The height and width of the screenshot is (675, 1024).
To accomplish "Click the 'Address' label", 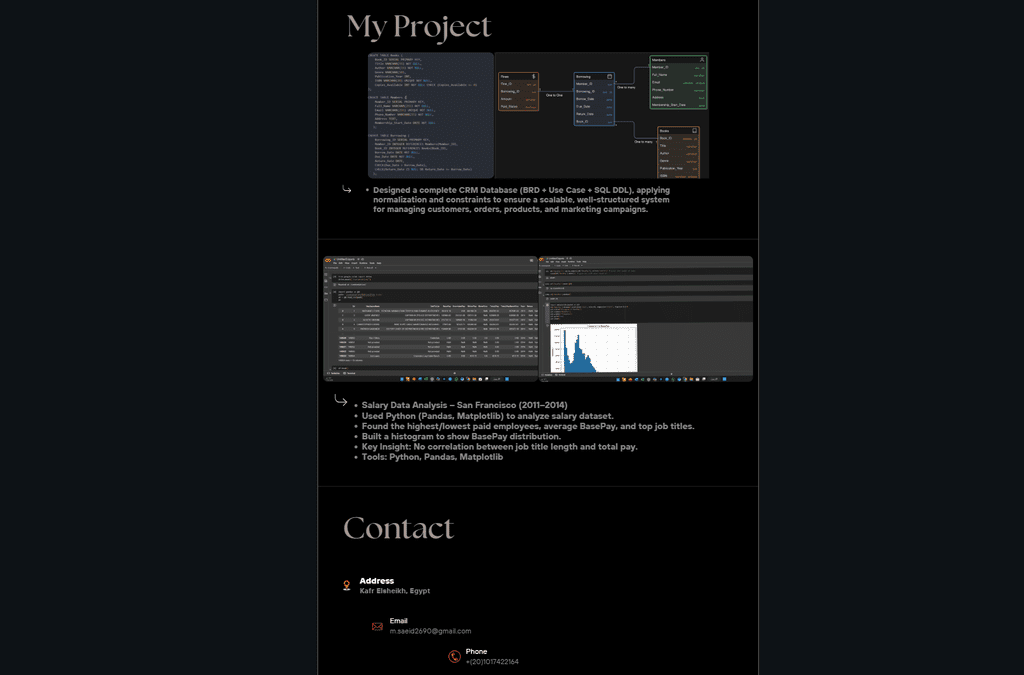I will pyautogui.click(x=377, y=581).
